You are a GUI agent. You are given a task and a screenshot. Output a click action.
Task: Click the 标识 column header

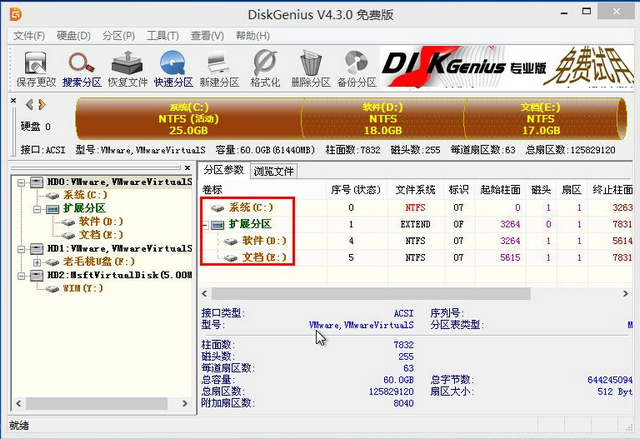tap(458, 190)
